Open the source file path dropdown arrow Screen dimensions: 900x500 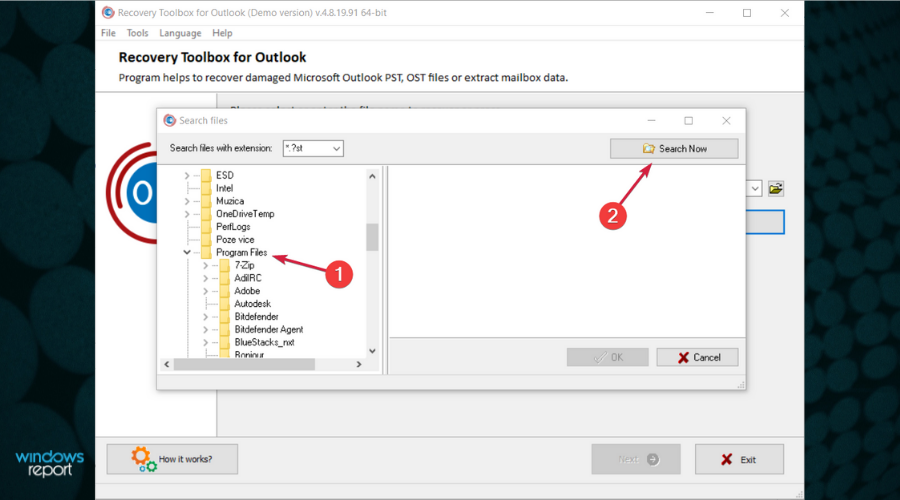(x=755, y=188)
